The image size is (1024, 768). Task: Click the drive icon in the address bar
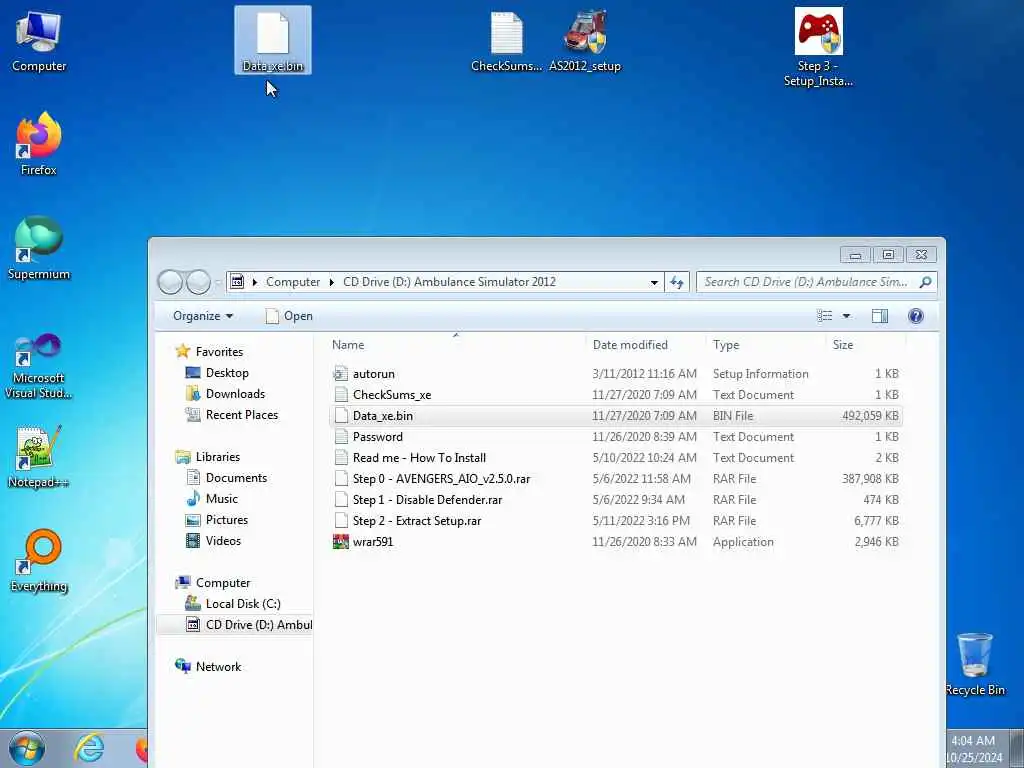238,282
